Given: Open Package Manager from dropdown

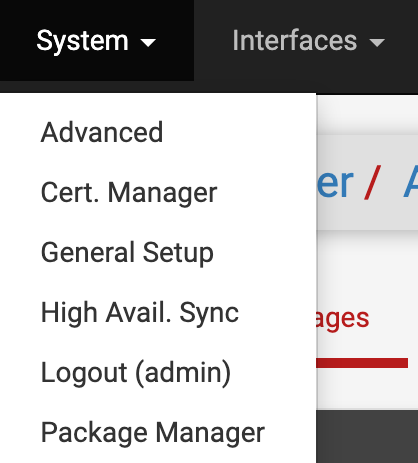Looking at the screenshot, I should click(x=158, y=432).
